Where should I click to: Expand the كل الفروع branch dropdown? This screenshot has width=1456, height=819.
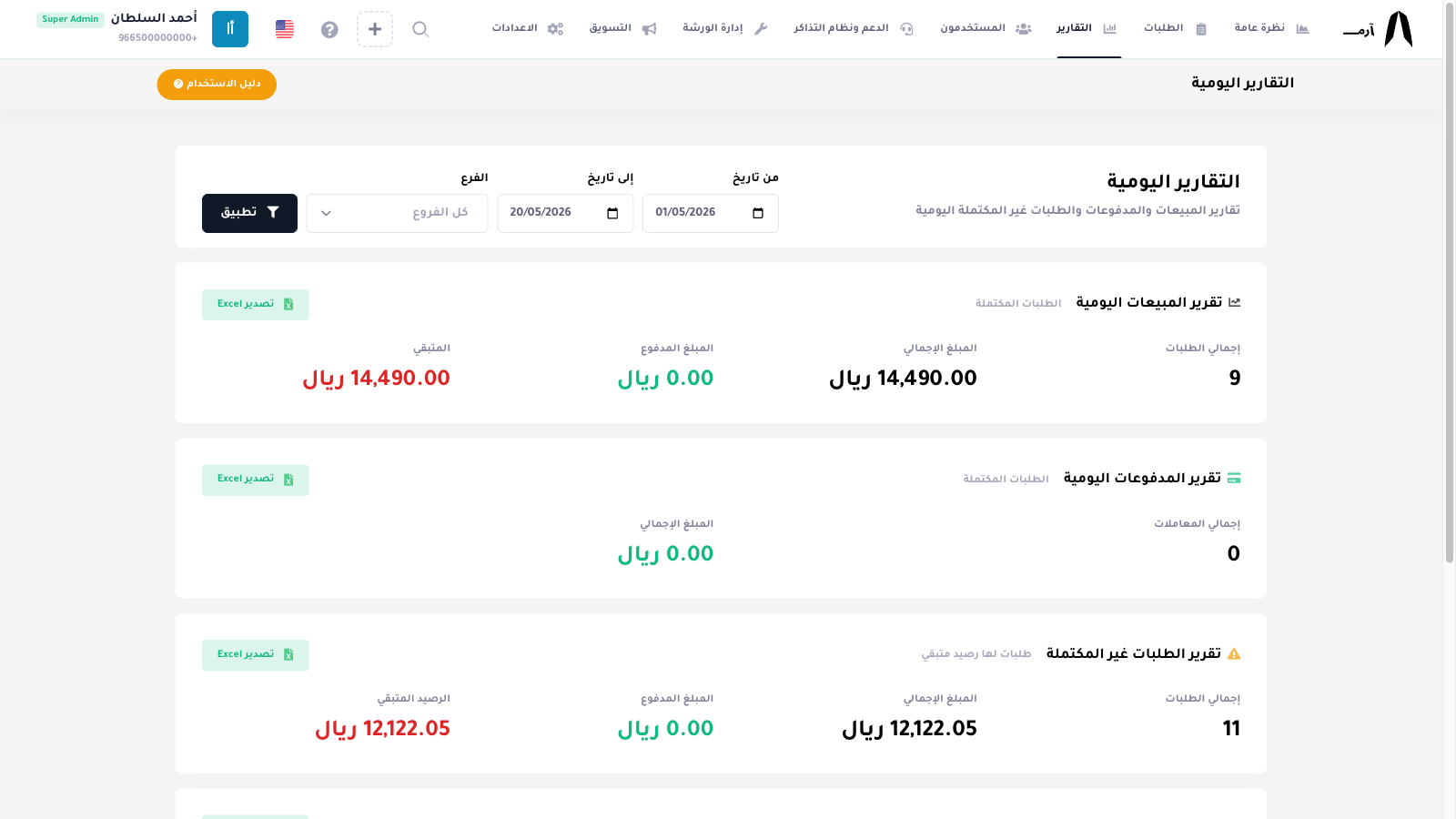[x=397, y=213]
